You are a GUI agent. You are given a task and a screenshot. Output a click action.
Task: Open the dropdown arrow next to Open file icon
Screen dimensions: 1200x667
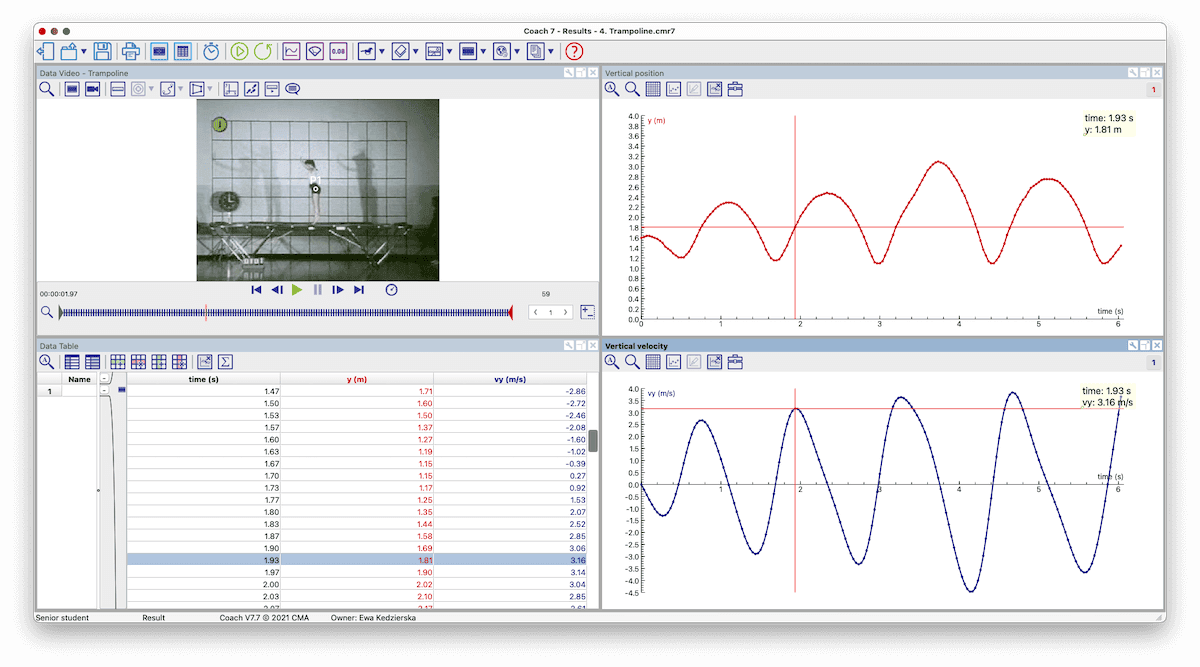coord(83,51)
